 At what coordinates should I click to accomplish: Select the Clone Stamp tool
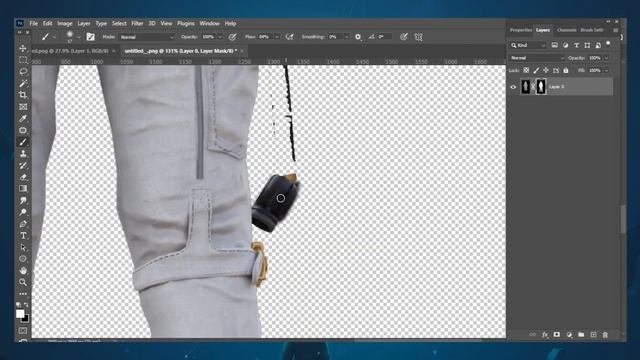click(x=23, y=154)
